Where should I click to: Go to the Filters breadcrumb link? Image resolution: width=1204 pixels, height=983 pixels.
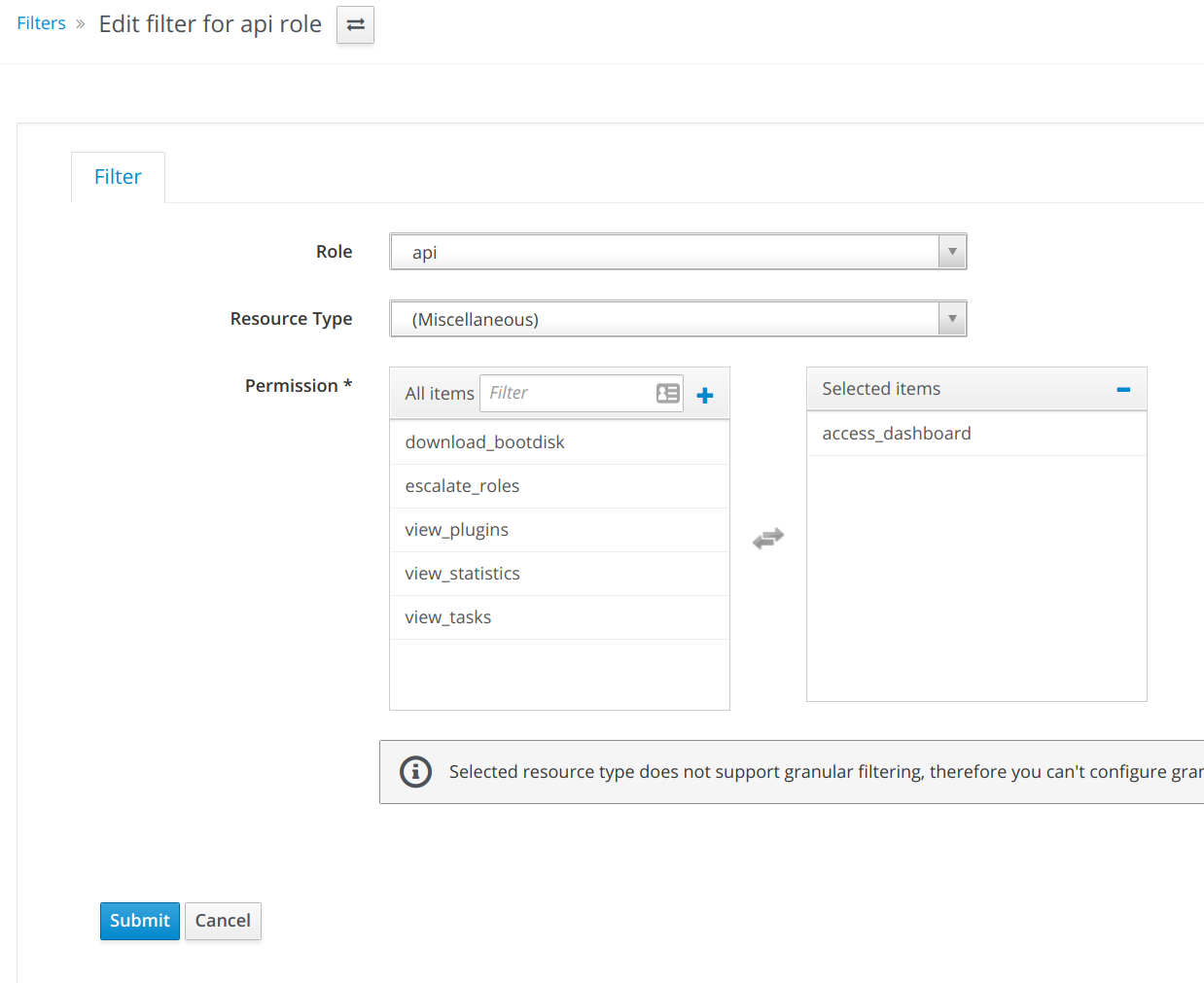pyautogui.click(x=42, y=23)
